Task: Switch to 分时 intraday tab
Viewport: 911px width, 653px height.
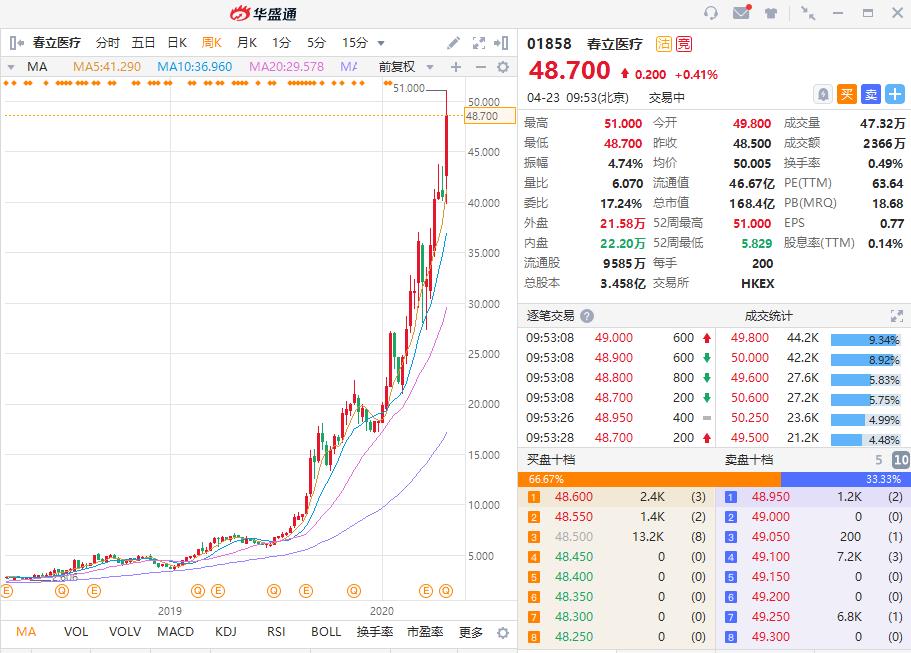Action: click(107, 42)
